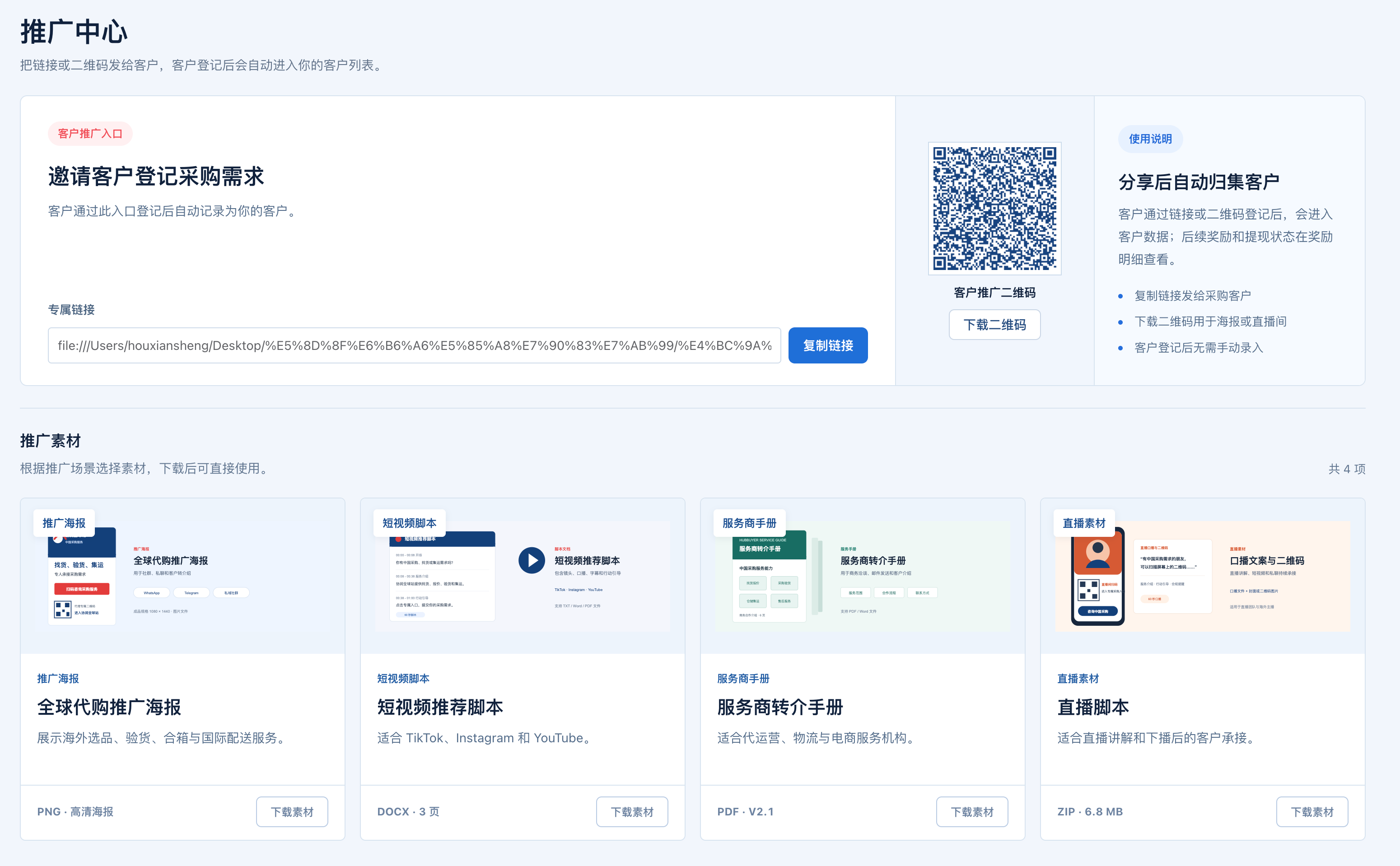The image size is (1400, 866).
Task: Click the 下载二维码 button
Action: pos(994,325)
